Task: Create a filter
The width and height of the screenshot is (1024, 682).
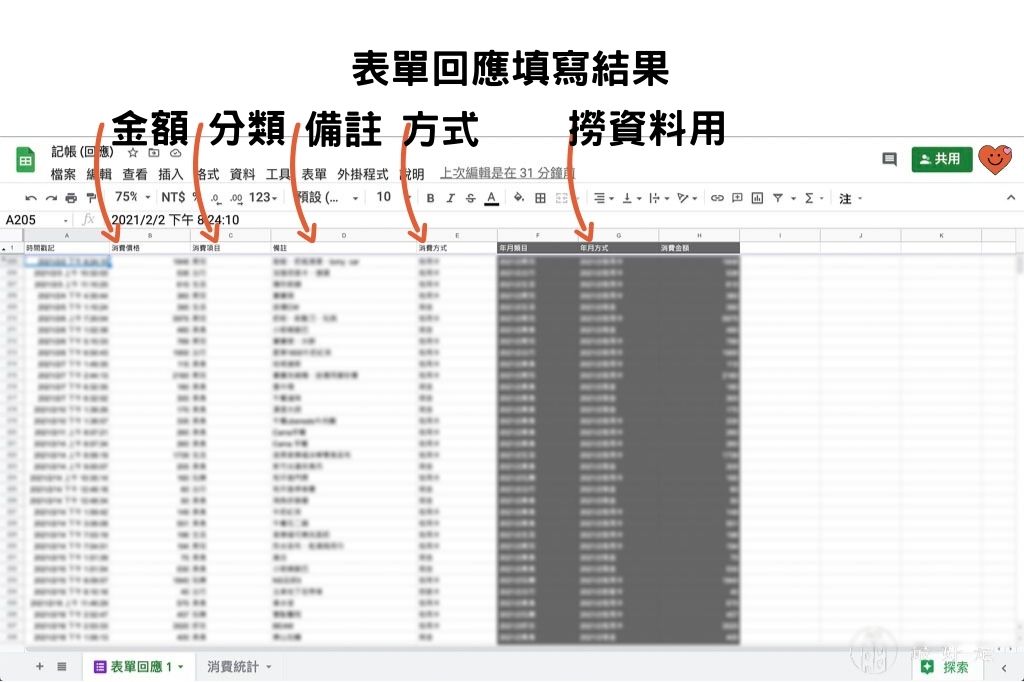Action: 778,198
